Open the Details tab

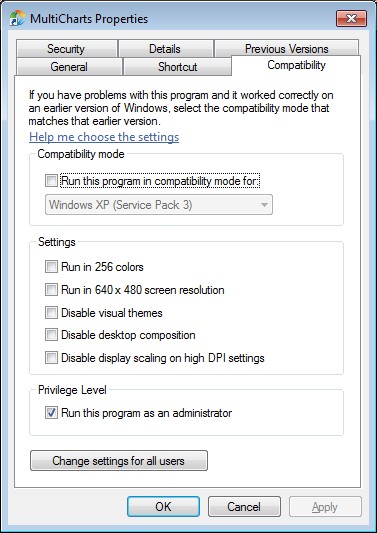tap(165, 49)
